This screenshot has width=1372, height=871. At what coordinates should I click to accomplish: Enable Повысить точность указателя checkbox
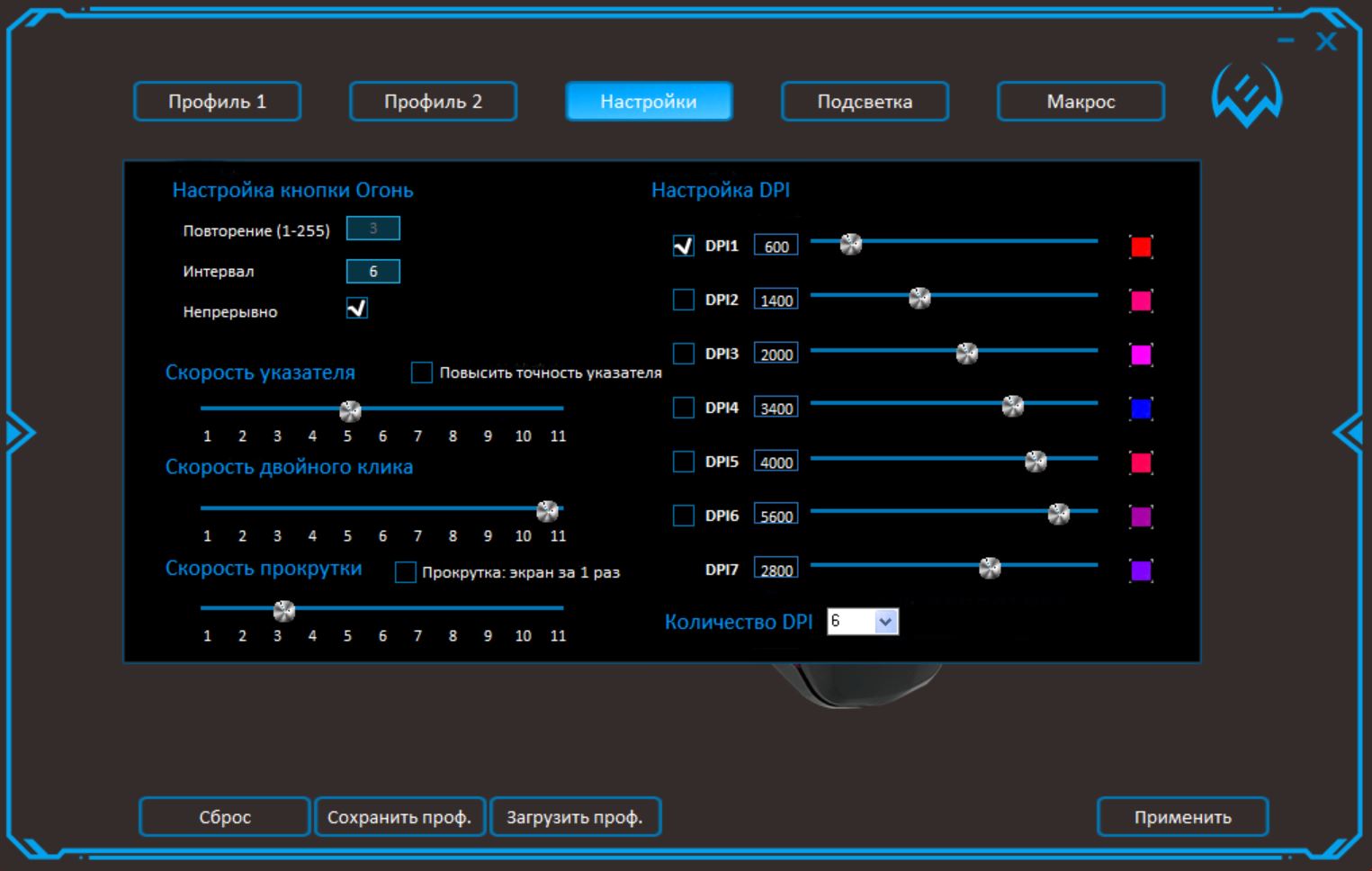(422, 373)
